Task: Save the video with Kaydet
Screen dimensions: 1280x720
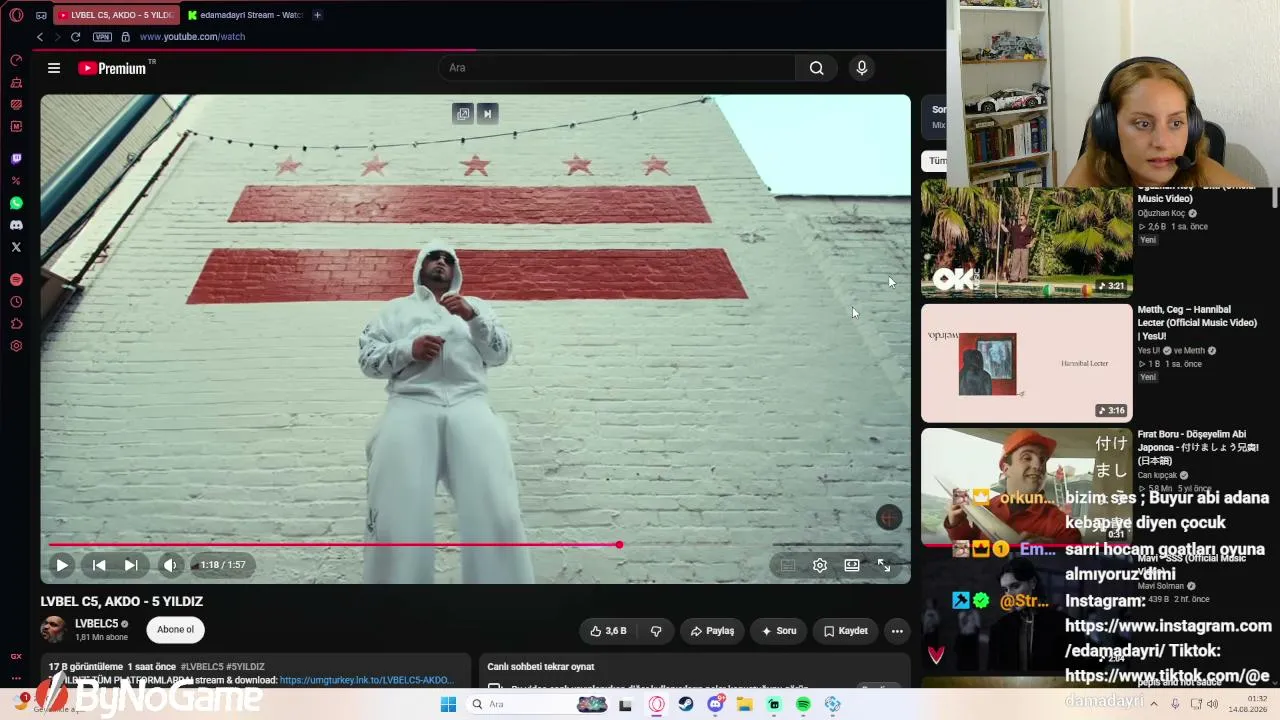Action: (x=846, y=631)
